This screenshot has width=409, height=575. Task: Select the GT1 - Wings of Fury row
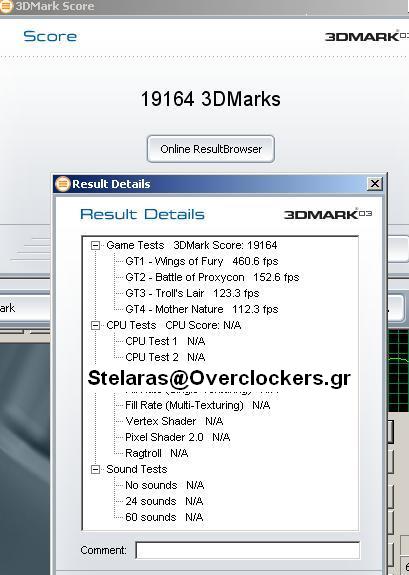(x=202, y=261)
